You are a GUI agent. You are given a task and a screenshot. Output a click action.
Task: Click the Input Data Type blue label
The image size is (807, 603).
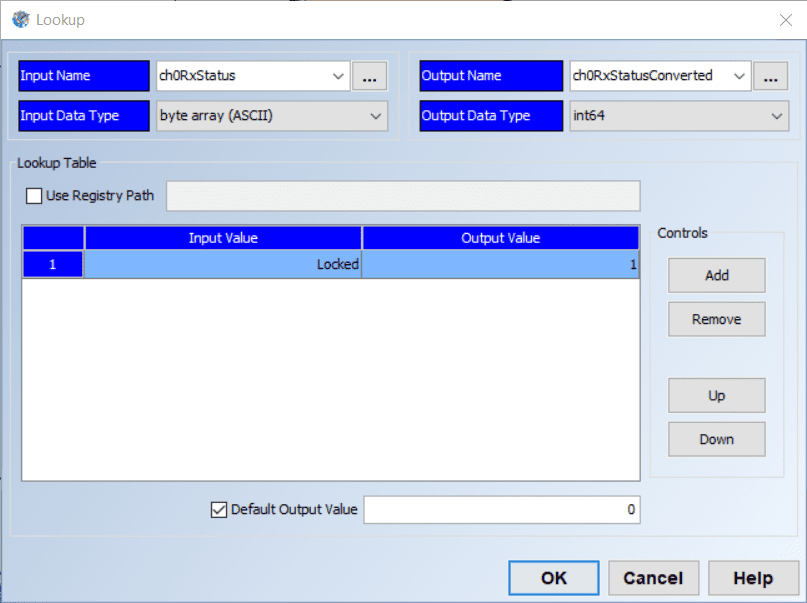(x=84, y=116)
